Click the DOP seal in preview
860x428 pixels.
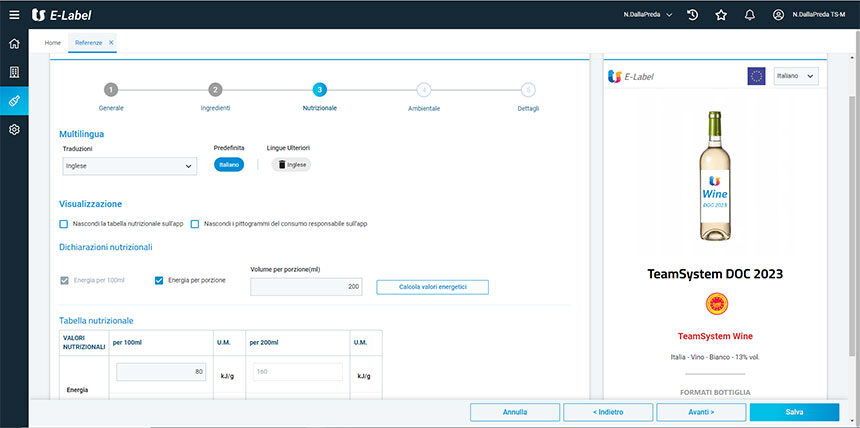715,303
